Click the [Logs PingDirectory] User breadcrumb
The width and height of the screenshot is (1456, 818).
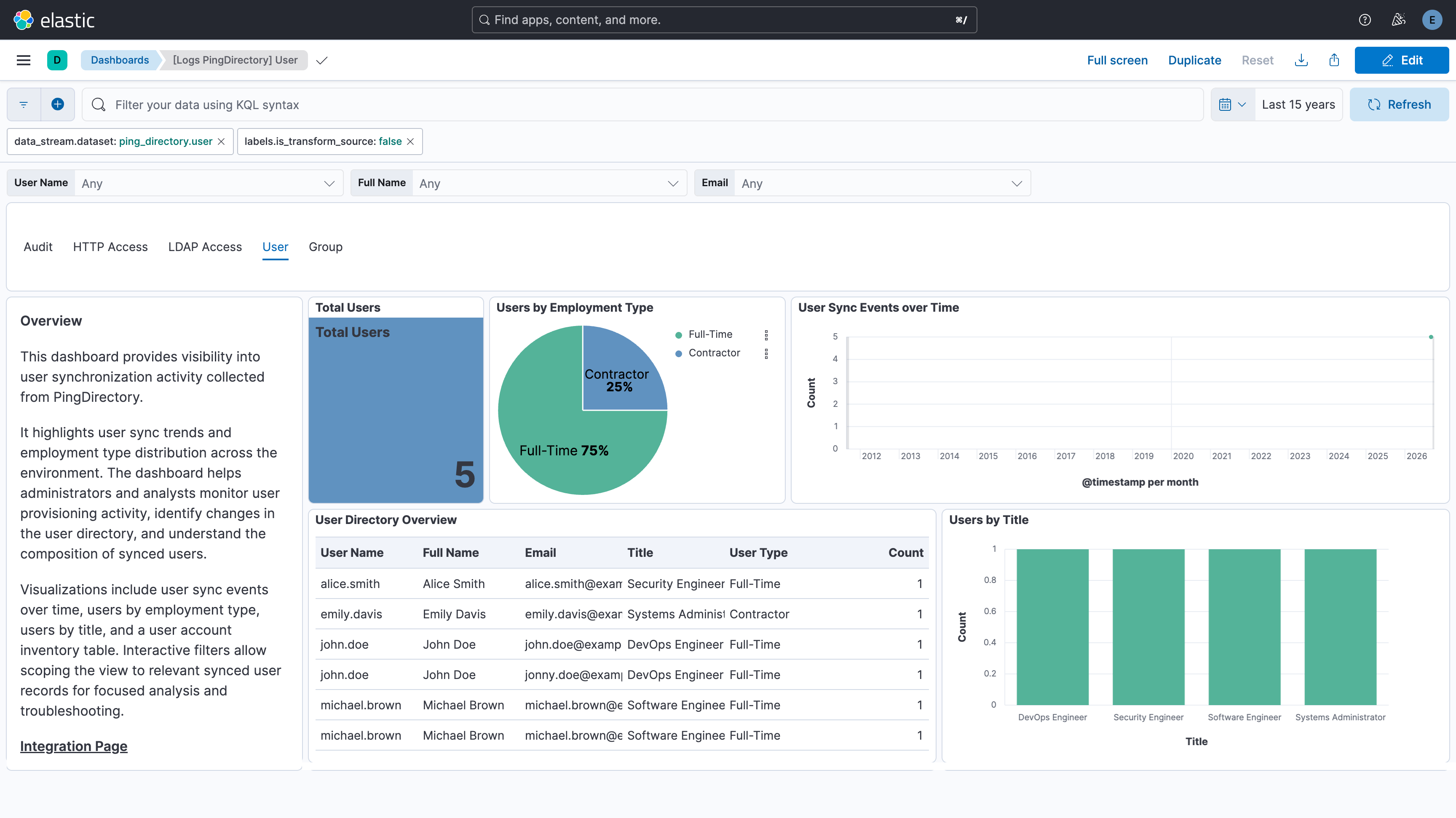click(235, 60)
